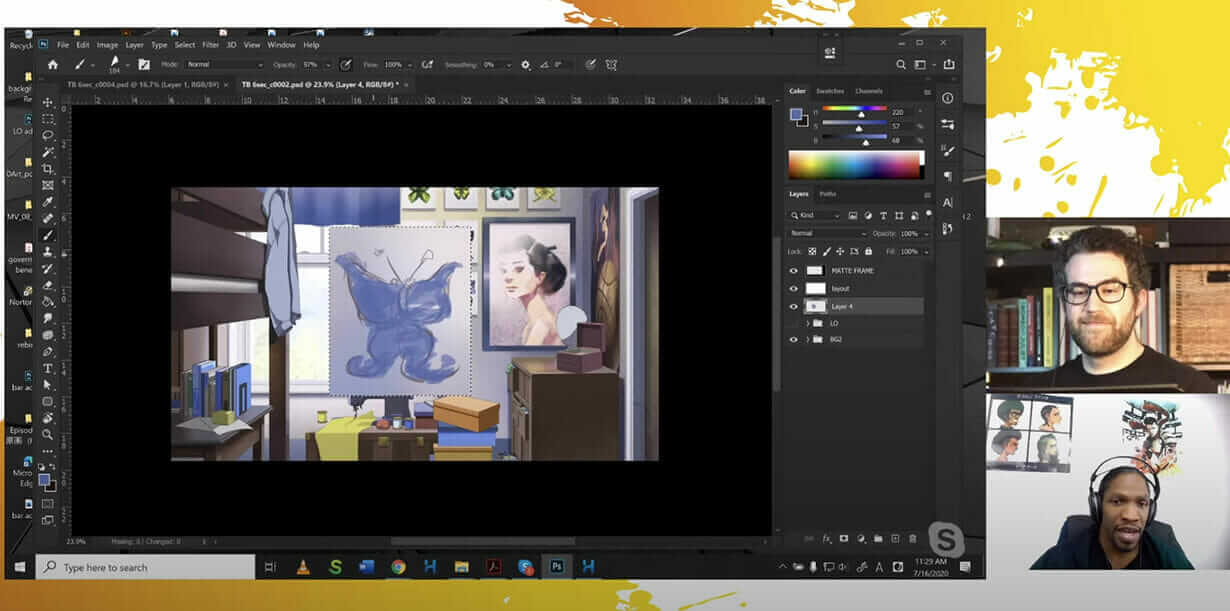Click the Home icon in options bar
Screen dimensions: 1230x611
[x=52, y=64]
